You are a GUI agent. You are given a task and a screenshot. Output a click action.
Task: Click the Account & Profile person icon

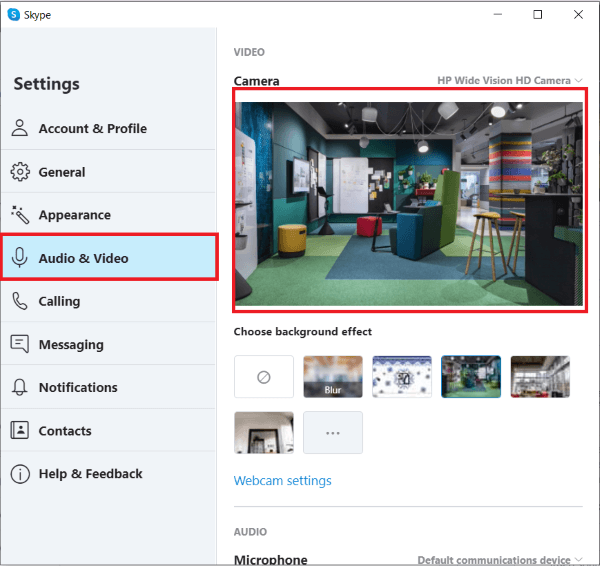pos(20,128)
